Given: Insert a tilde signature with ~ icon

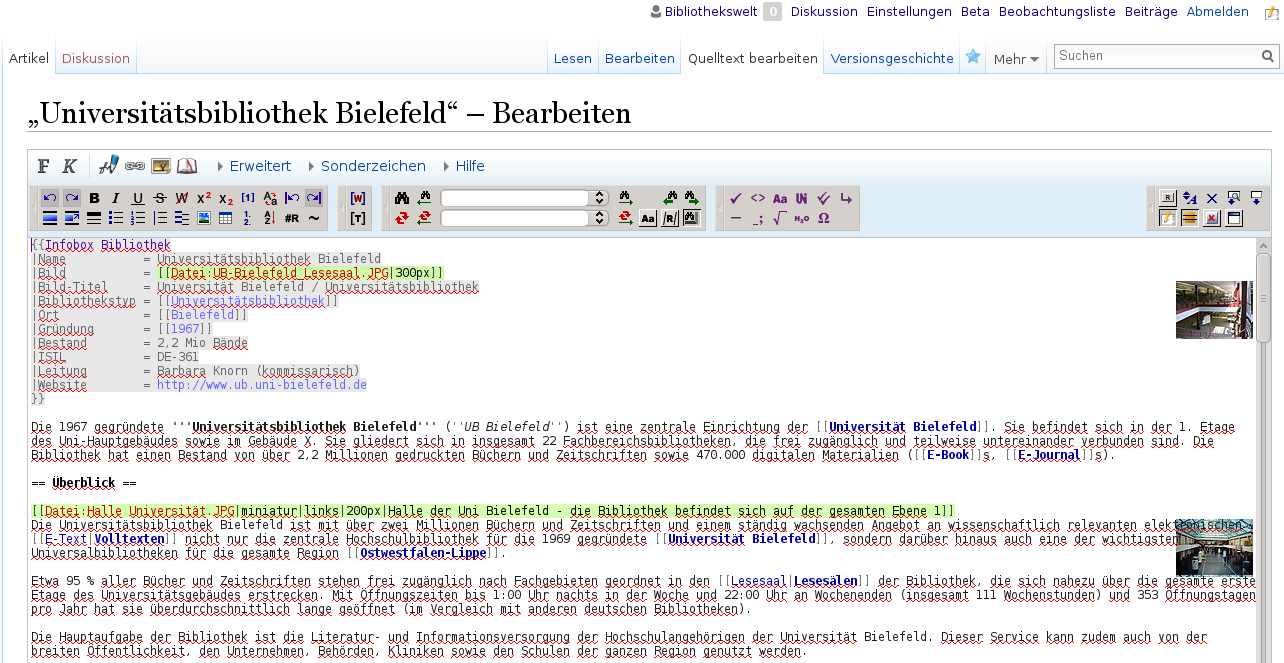Looking at the screenshot, I should click(314, 218).
